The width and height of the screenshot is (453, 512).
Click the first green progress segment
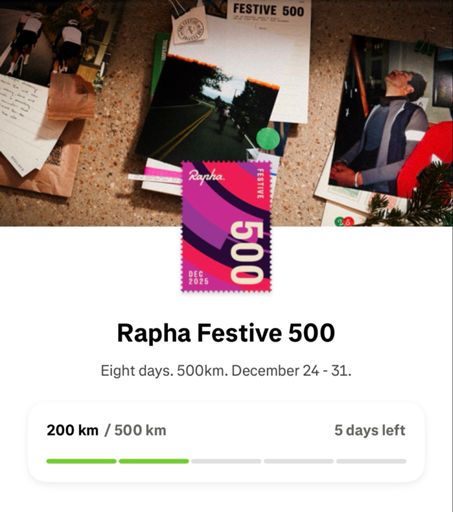(x=81, y=461)
